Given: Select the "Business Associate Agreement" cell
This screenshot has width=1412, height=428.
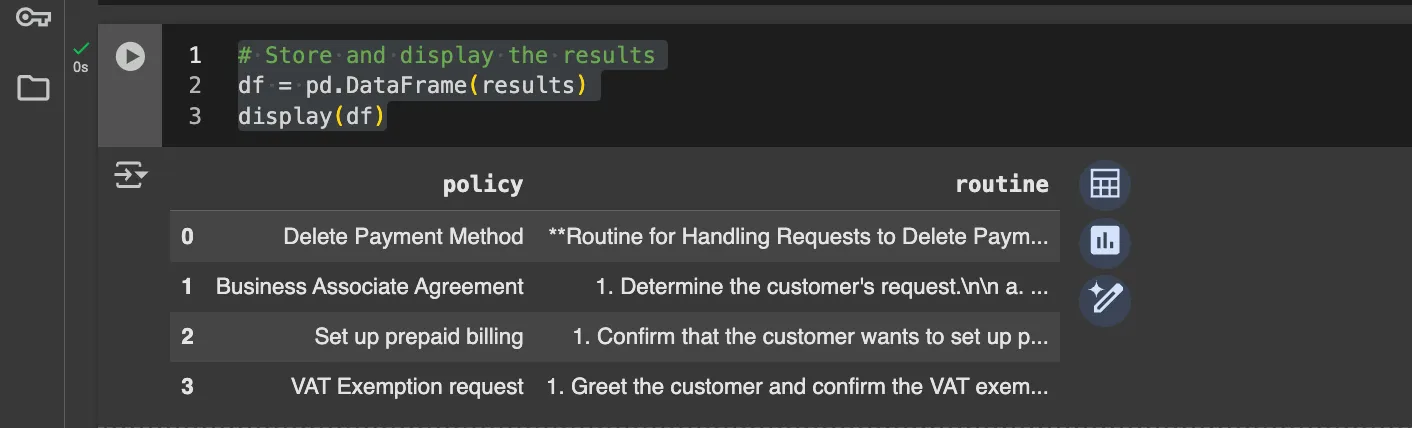Looking at the screenshot, I should point(369,287).
